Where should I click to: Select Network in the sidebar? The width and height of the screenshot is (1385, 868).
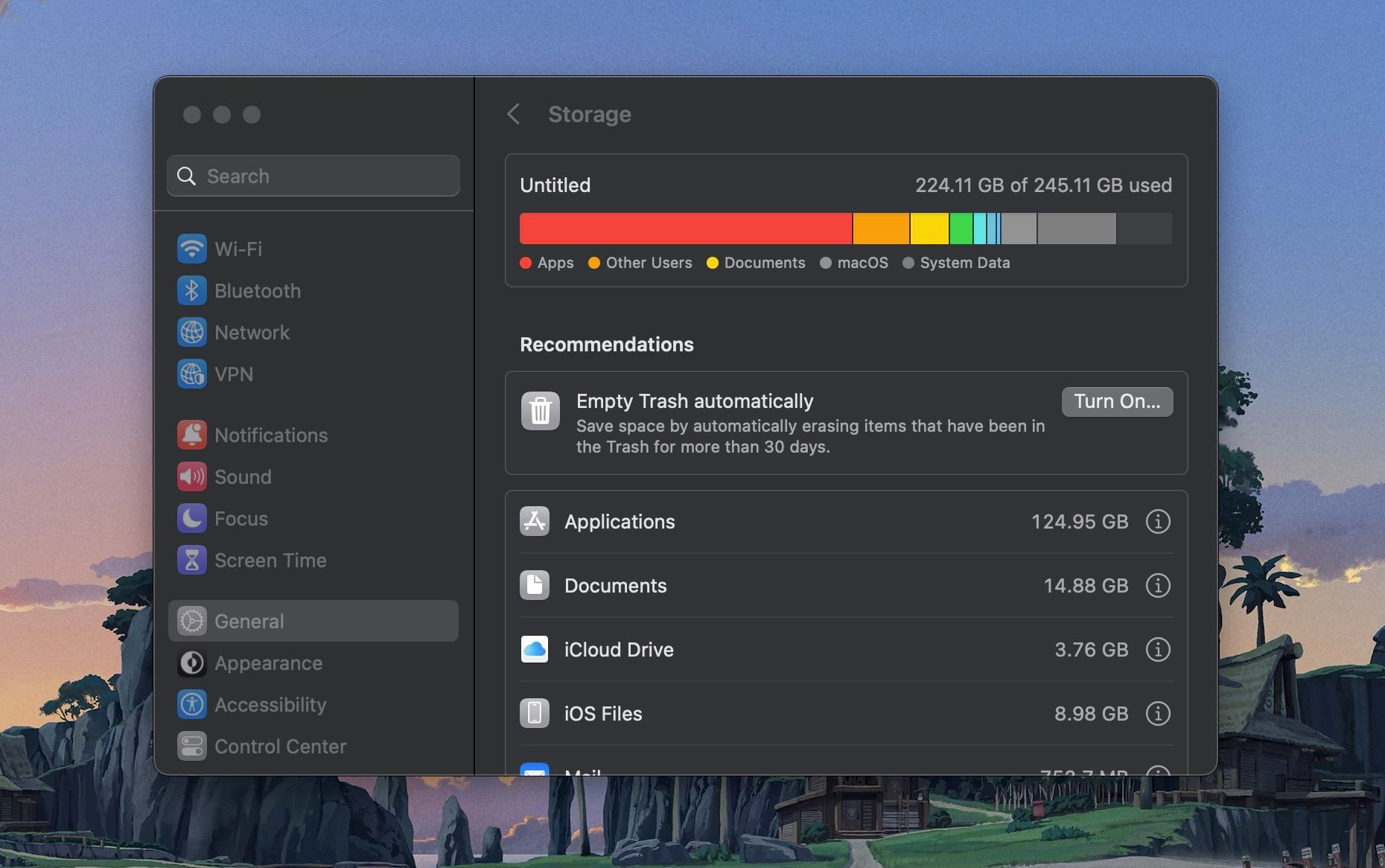(252, 332)
